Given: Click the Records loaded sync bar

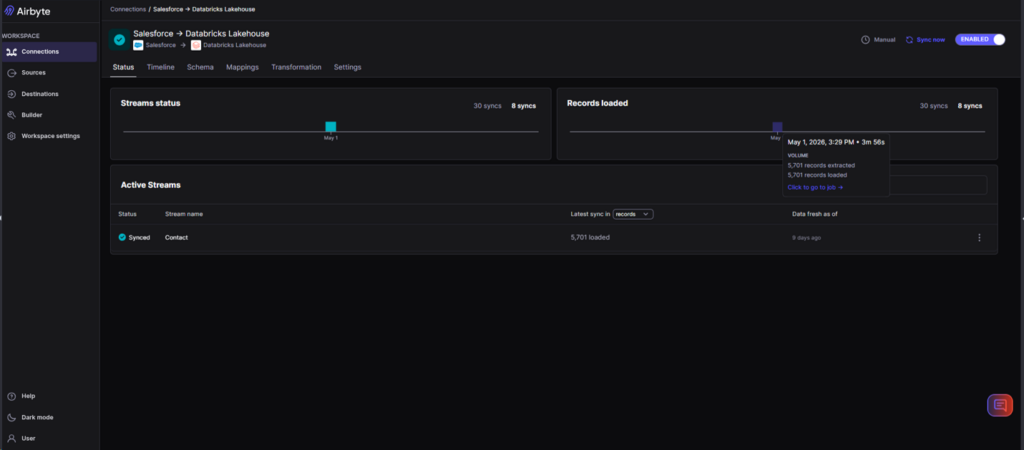Looking at the screenshot, I should pos(777,127).
